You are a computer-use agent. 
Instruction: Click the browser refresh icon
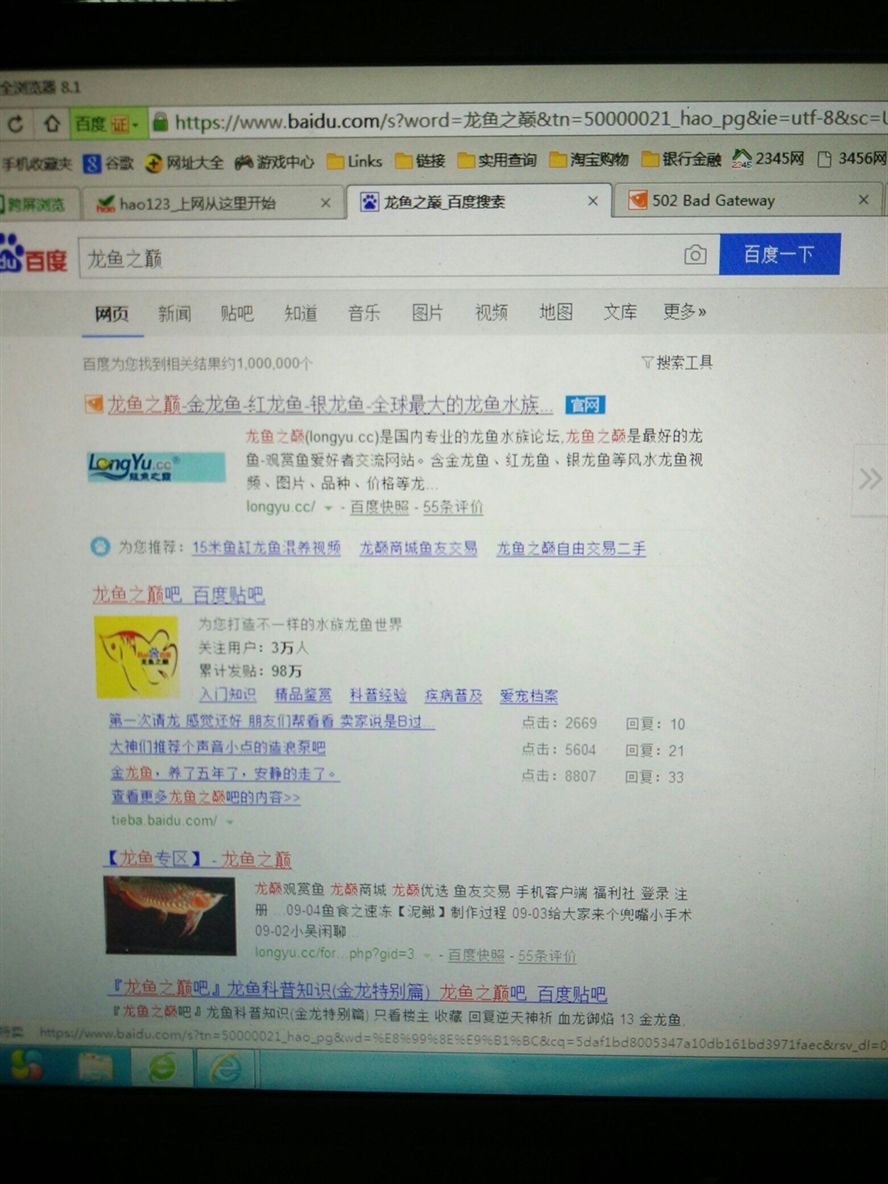[x=15, y=124]
